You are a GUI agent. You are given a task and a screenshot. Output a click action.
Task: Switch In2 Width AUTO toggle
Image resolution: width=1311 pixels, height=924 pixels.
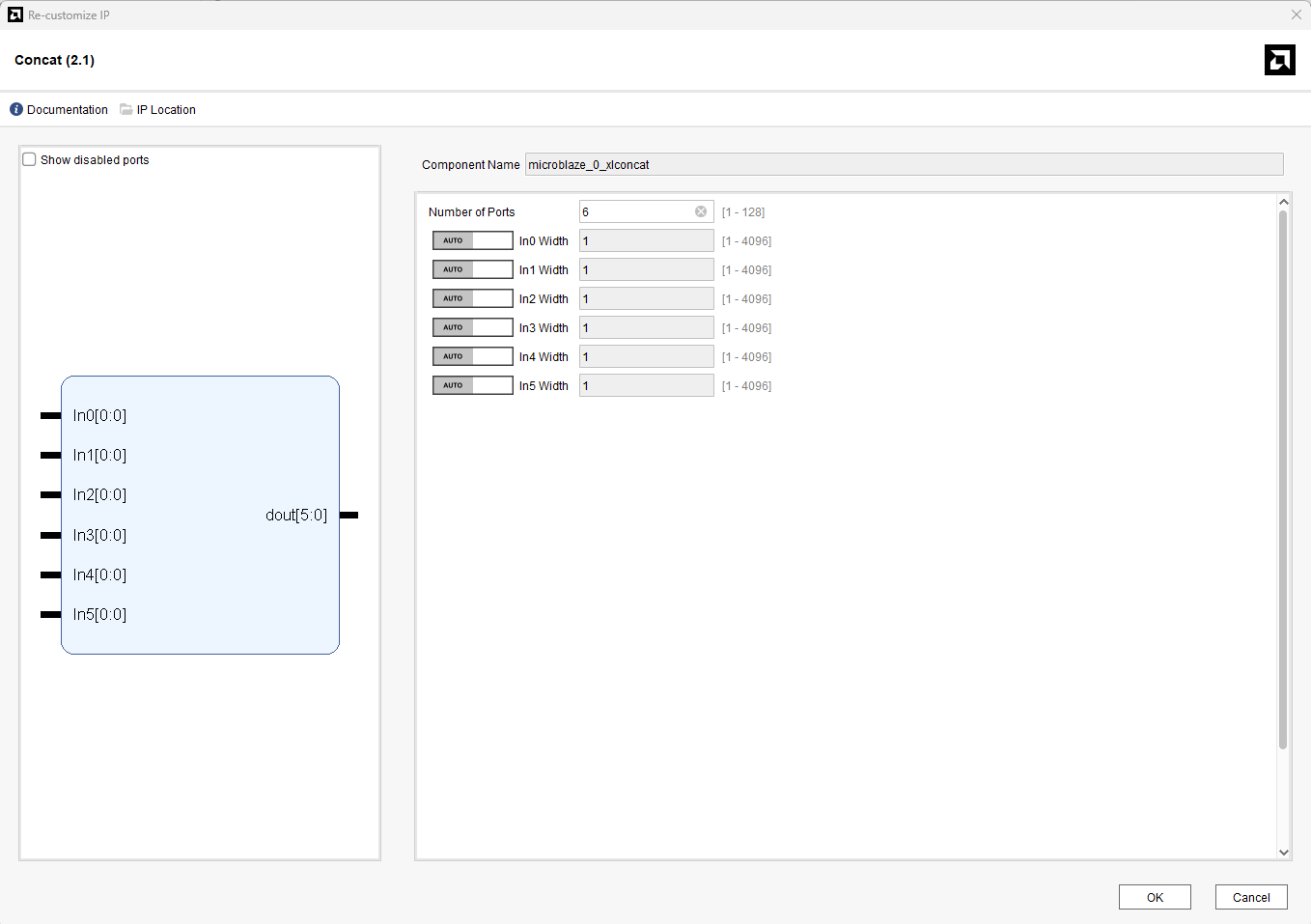pyautogui.click(x=472, y=298)
